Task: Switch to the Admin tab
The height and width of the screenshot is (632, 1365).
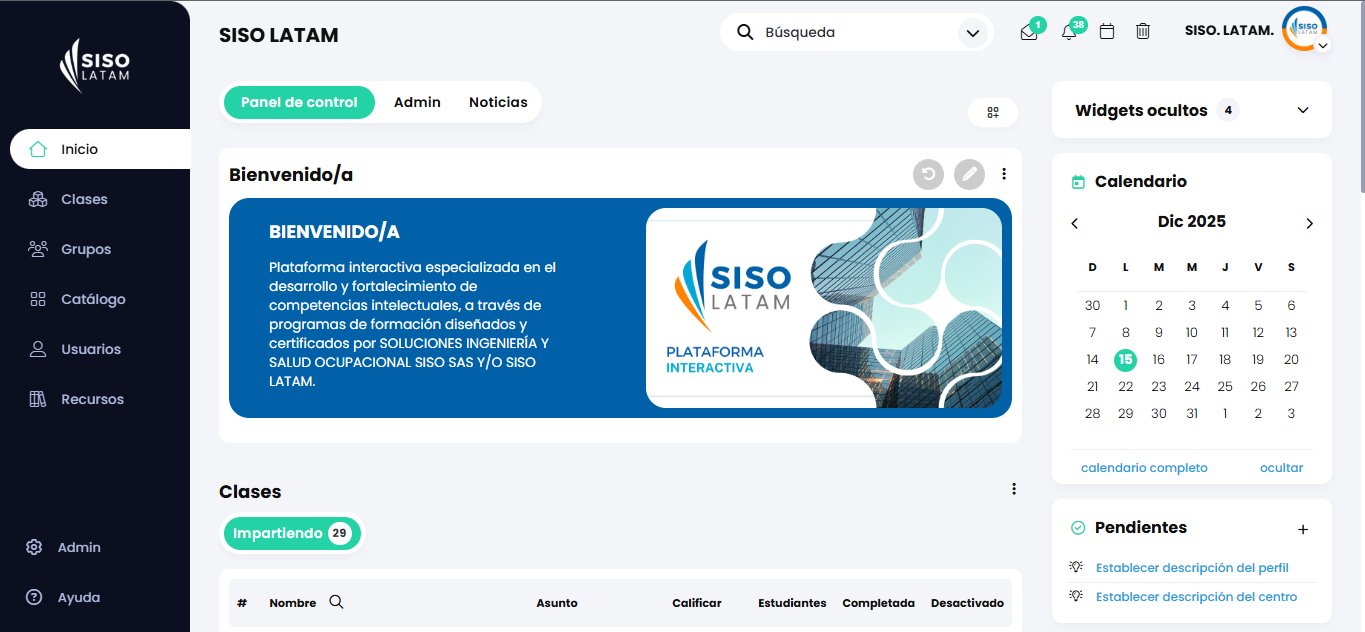Action: tap(417, 102)
